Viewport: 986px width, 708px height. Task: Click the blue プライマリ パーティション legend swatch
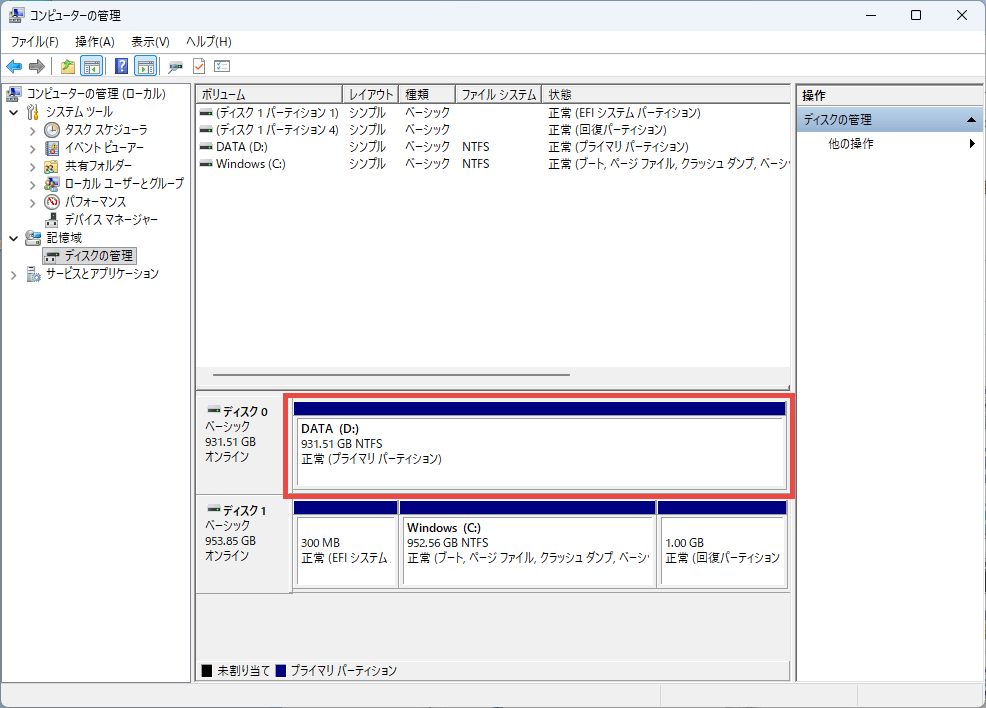pyautogui.click(x=280, y=671)
